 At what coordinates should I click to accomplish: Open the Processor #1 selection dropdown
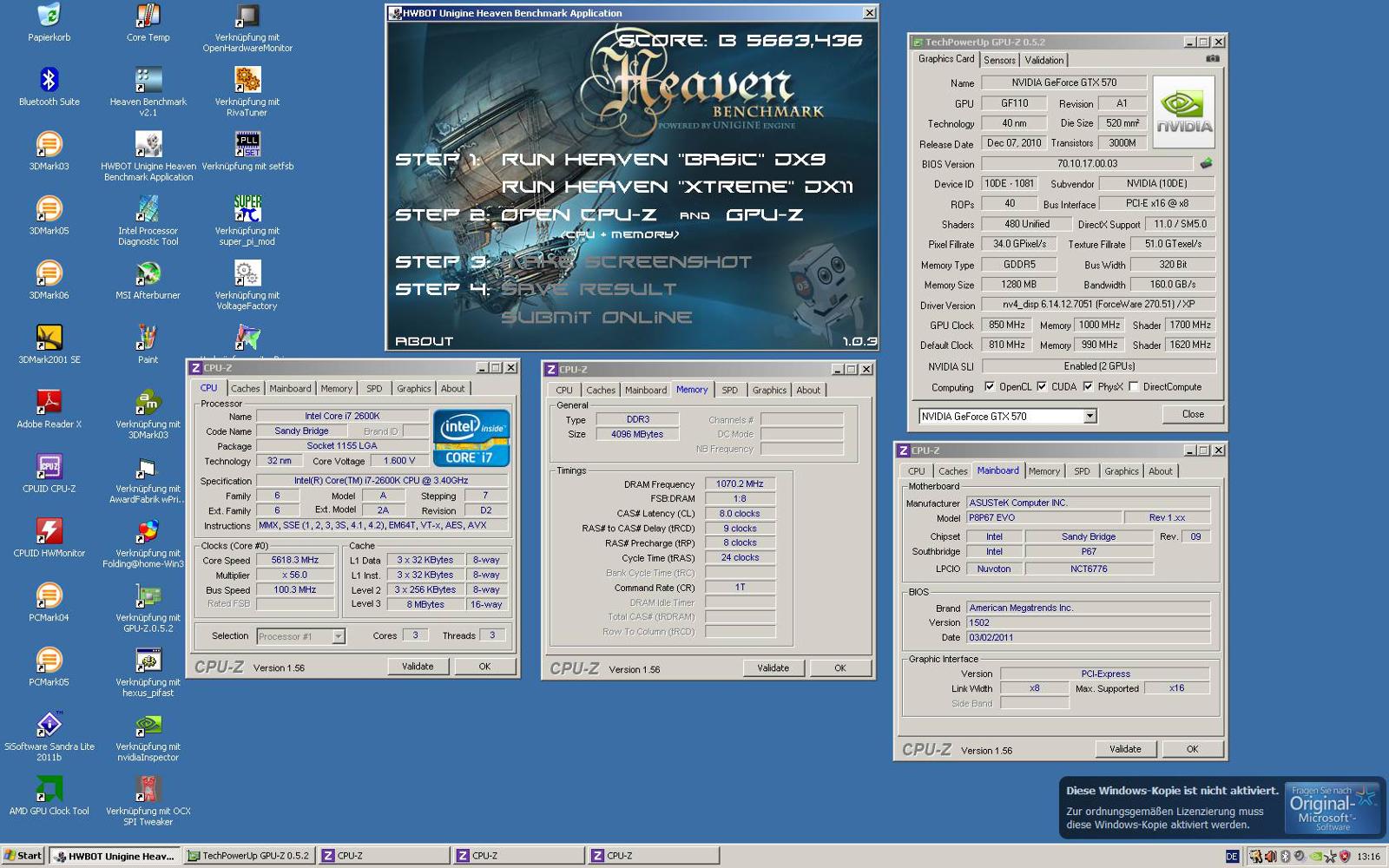coord(339,636)
